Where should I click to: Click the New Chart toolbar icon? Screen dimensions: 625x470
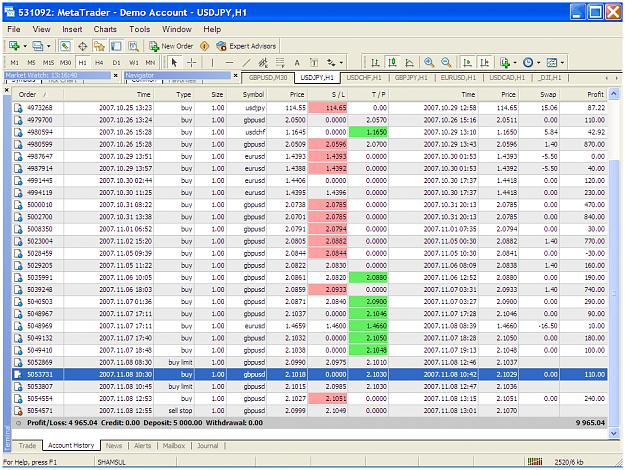(x=14, y=46)
